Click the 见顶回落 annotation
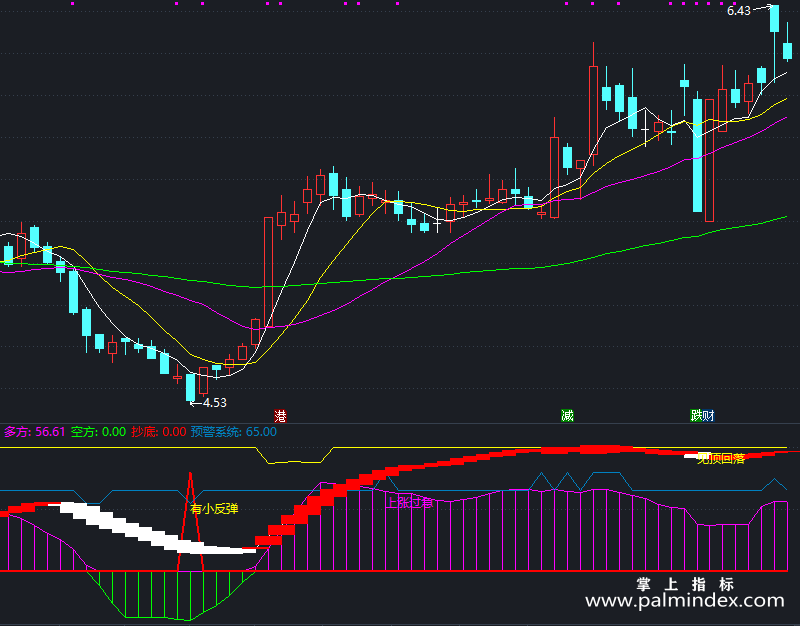800x626 pixels. (721, 459)
